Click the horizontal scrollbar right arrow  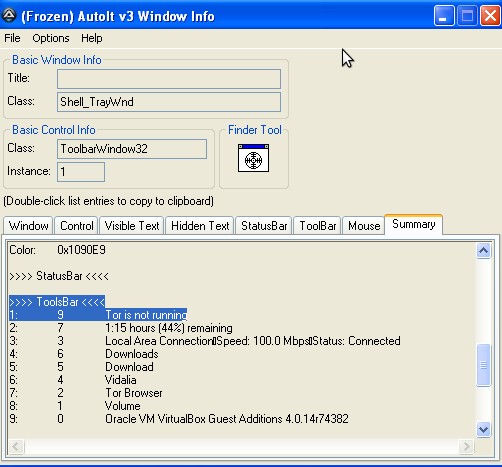point(466,446)
